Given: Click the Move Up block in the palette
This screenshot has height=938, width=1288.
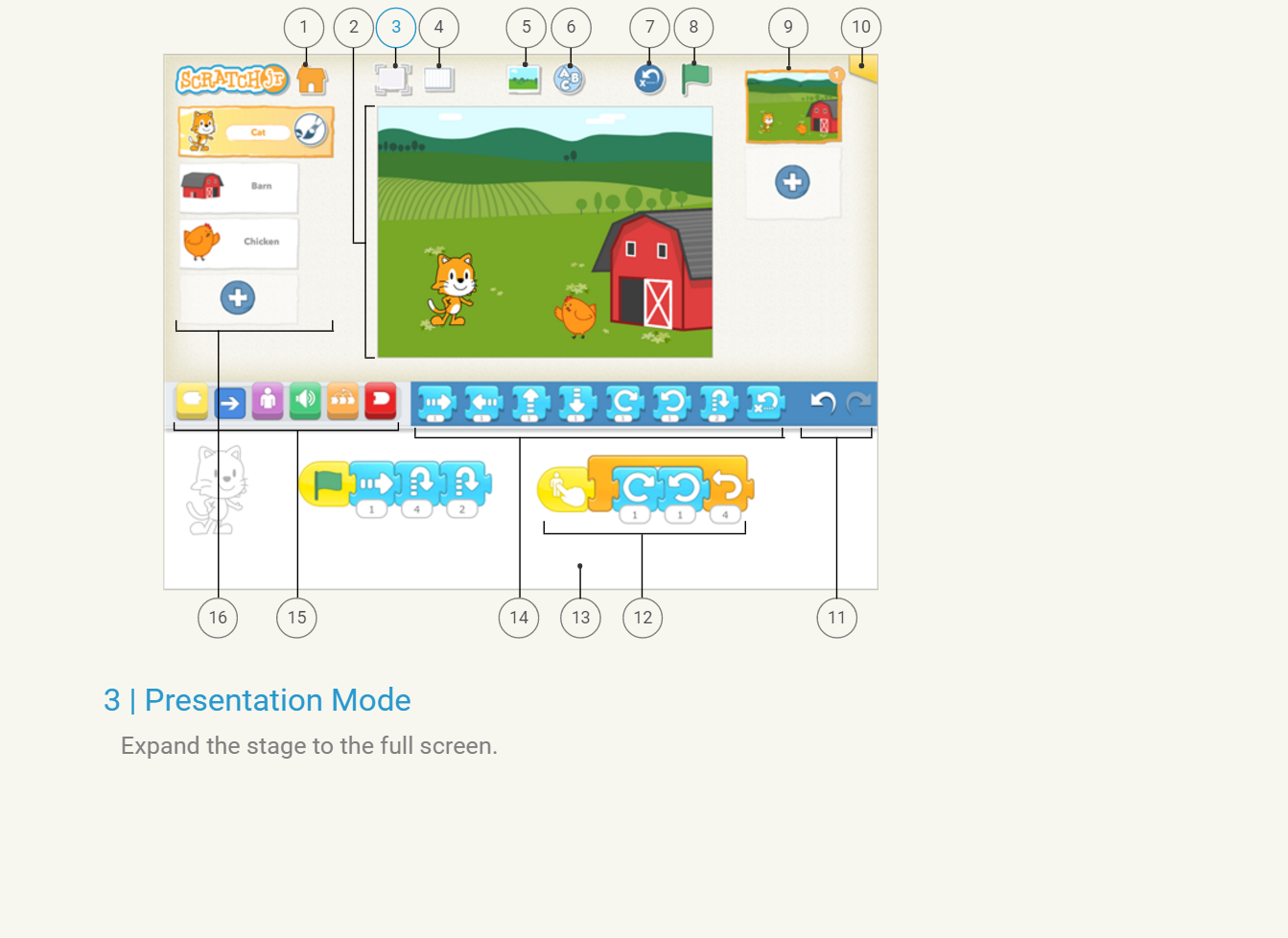Looking at the screenshot, I should click(x=530, y=404).
